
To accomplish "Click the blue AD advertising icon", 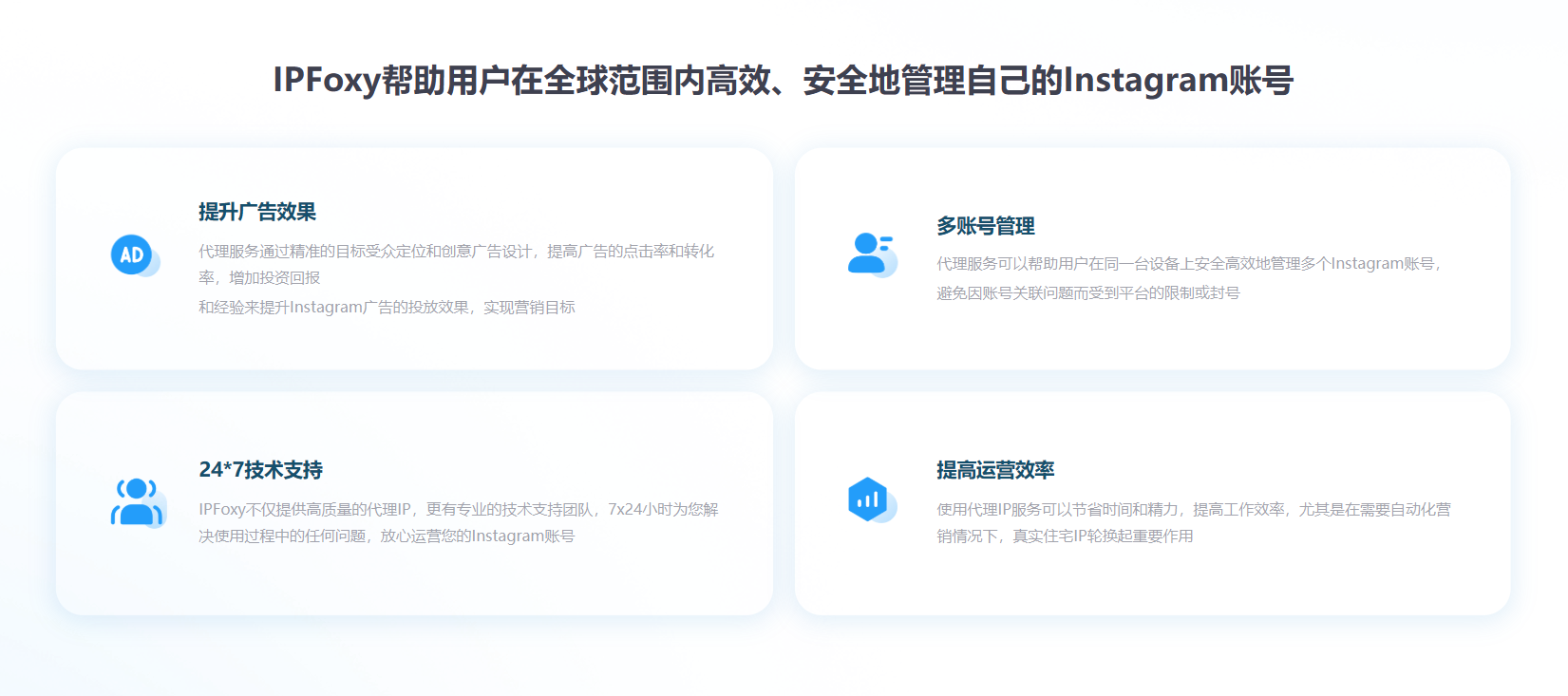I will pos(135,255).
